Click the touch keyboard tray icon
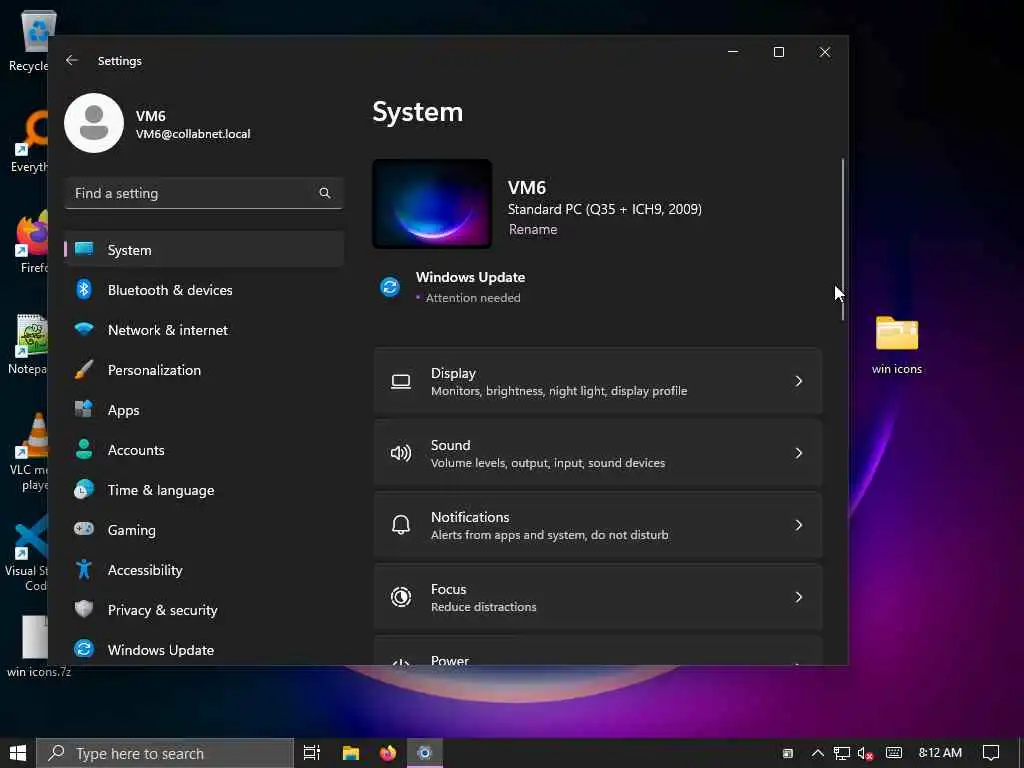This screenshot has width=1024, height=768. 894,753
